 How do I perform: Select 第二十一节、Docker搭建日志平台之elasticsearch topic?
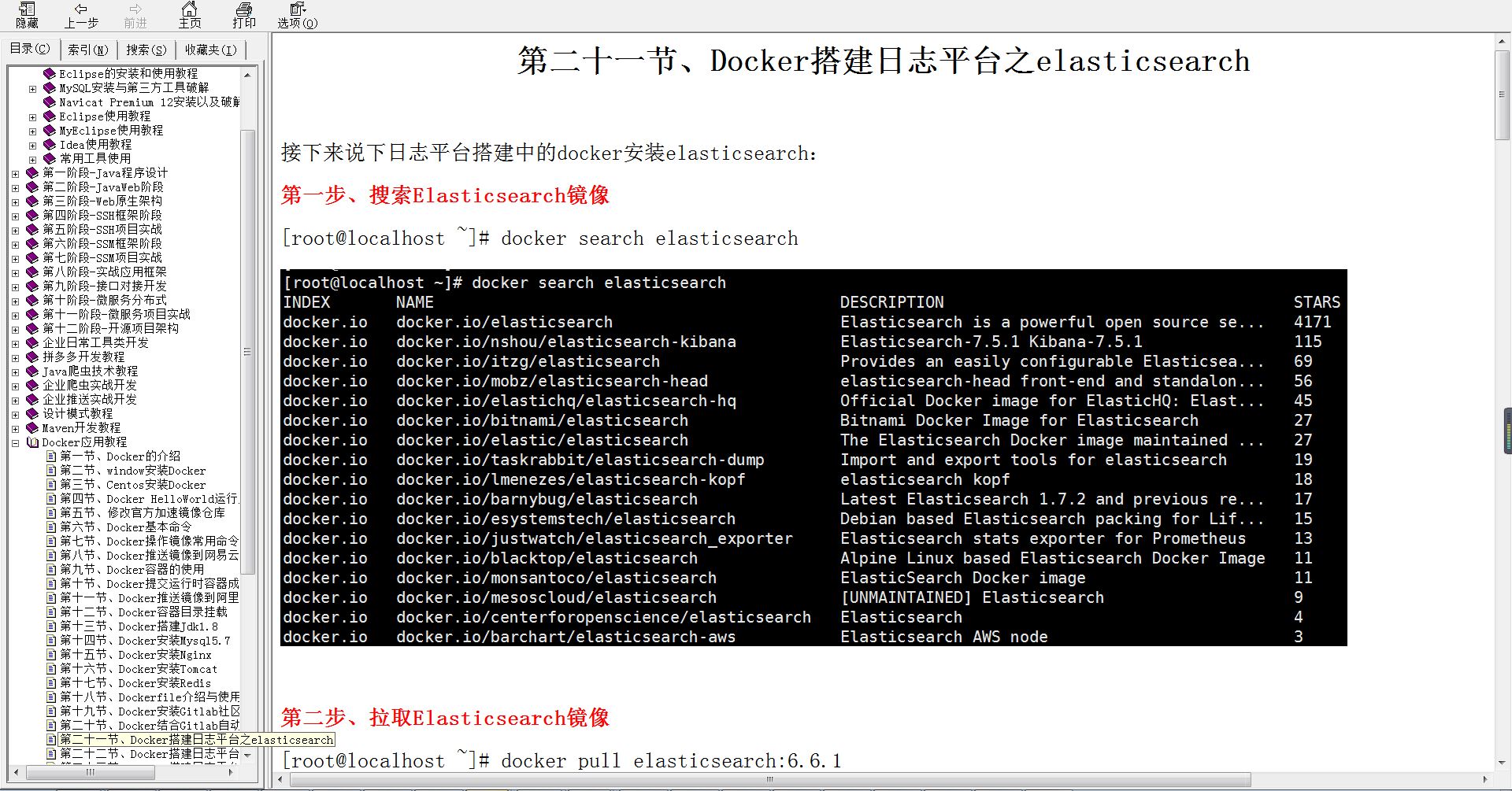[x=197, y=740]
